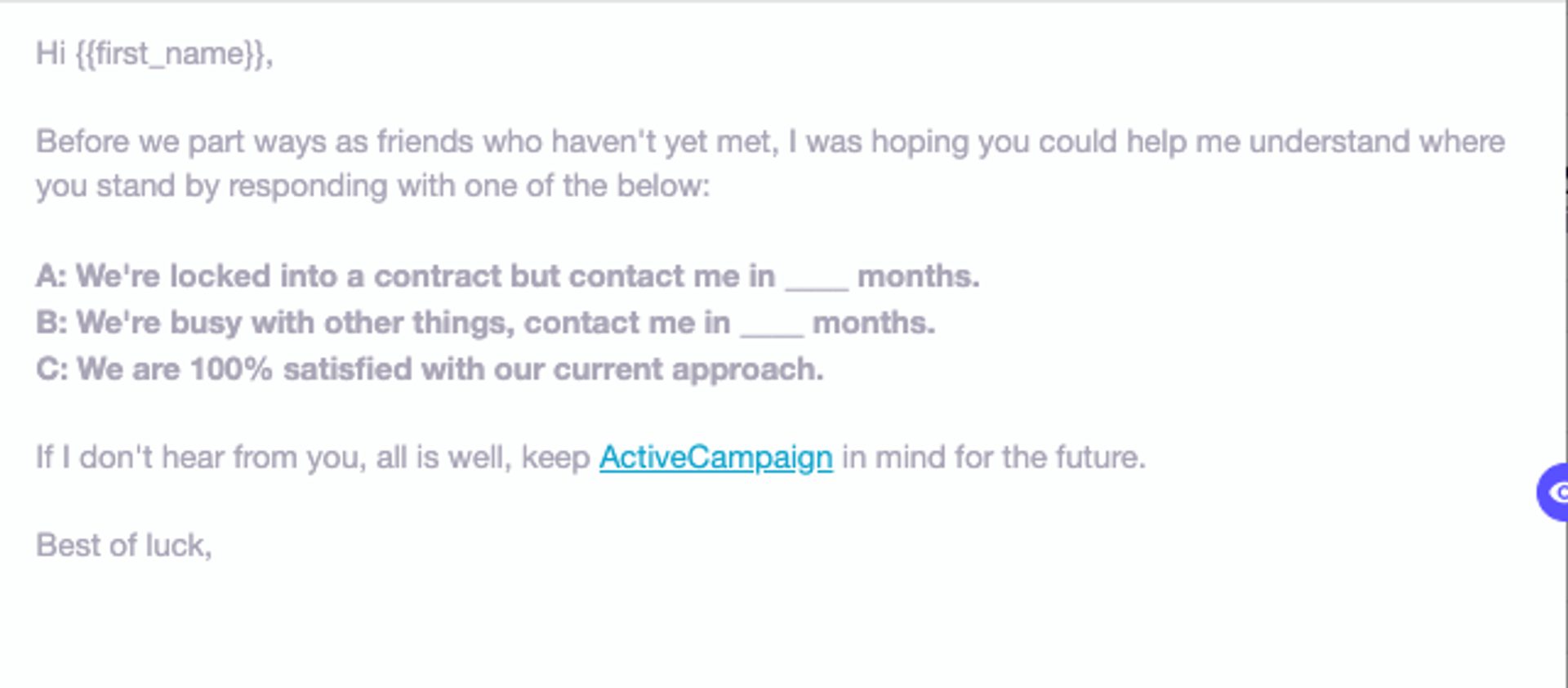The width and height of the screenshot is (1568, 688).
Task: Click the bold "A:" option label
Action: coord(51,276)
